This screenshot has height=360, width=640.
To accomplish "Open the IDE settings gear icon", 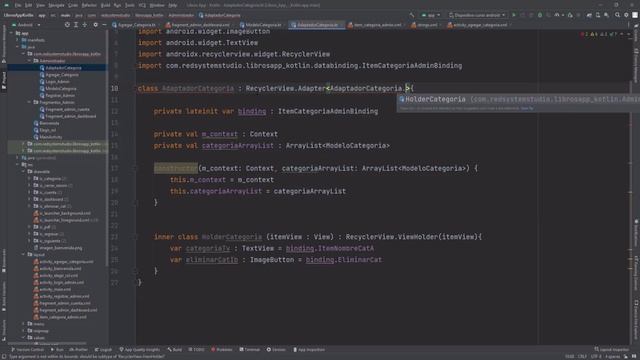I will 627,15.
